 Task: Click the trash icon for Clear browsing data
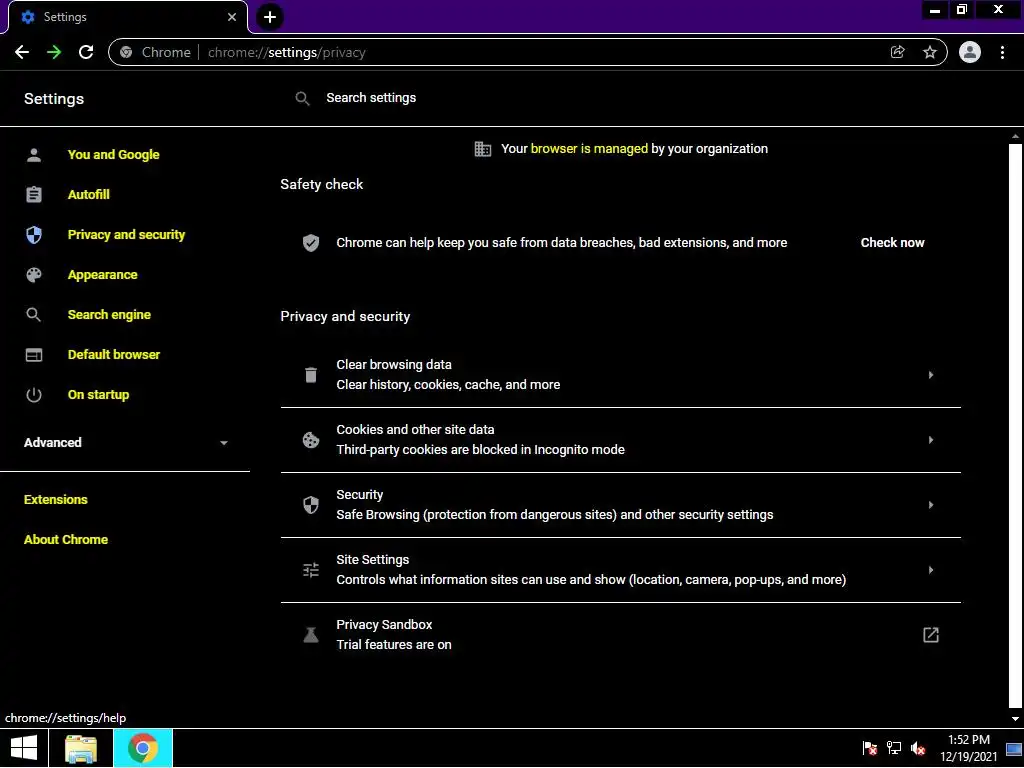(x=311, y=375)
